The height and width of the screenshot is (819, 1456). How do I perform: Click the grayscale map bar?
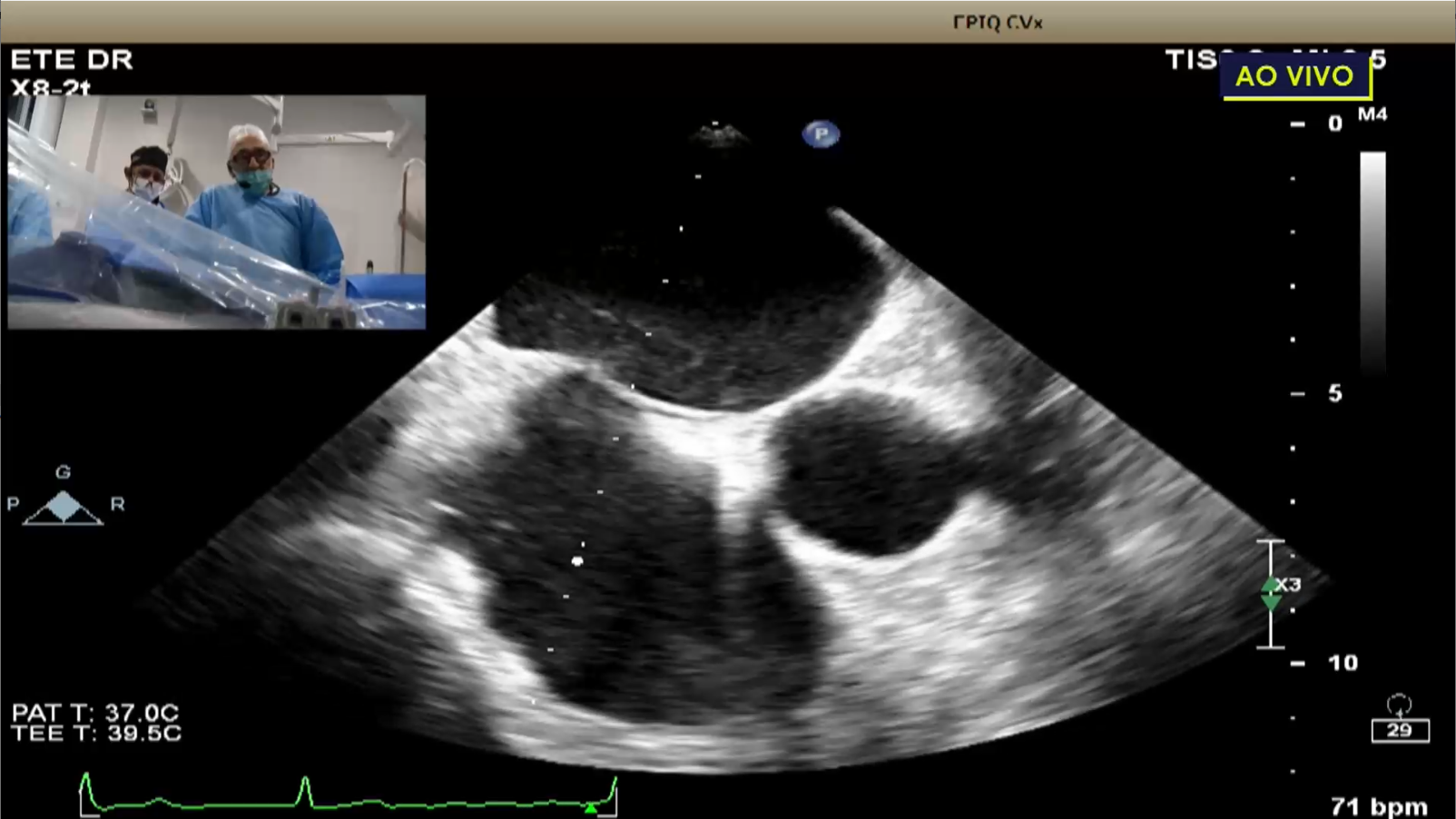tap(1372, 263)
